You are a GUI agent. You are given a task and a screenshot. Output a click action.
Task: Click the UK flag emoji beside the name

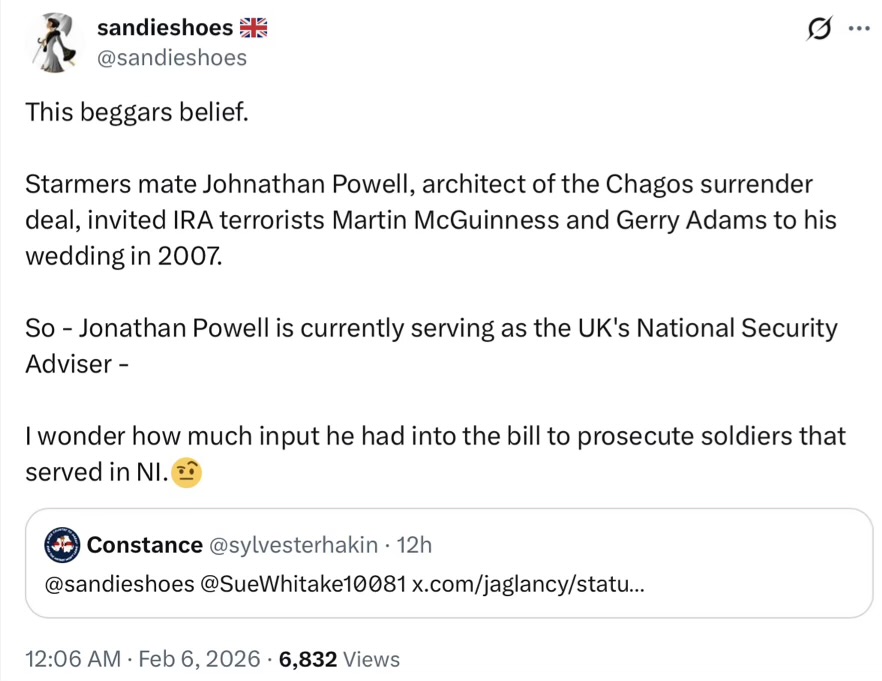point(254,28)
